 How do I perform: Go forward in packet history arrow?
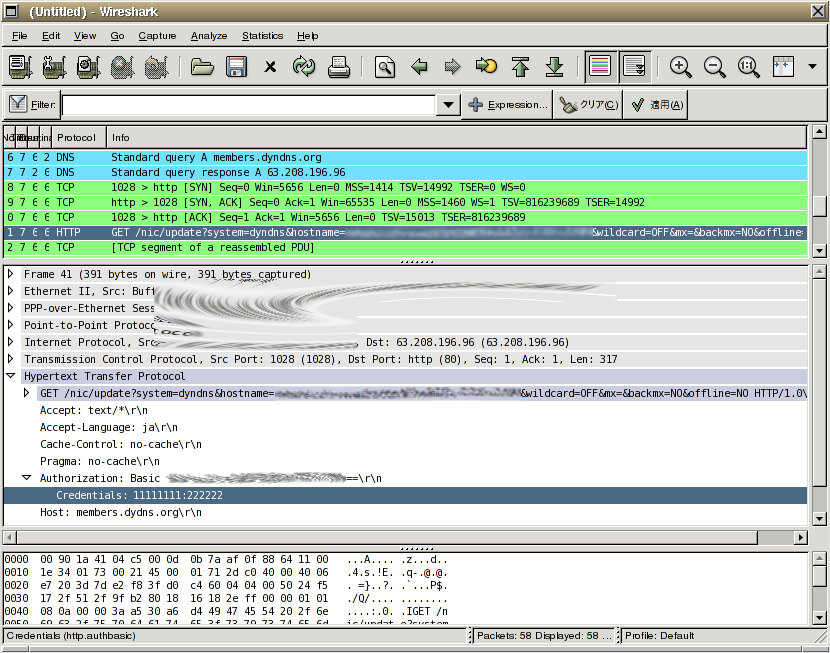point(453,67)
